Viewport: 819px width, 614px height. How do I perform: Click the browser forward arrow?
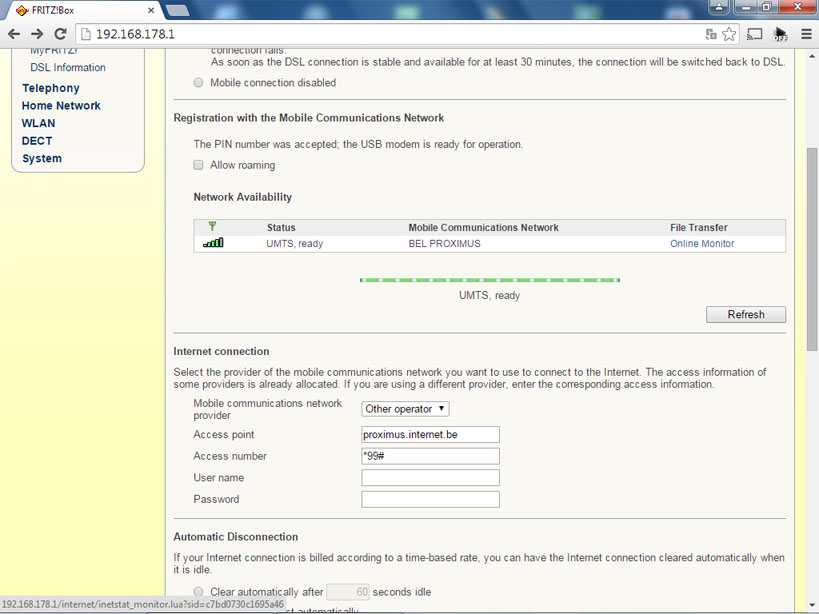tap(37, 34)
